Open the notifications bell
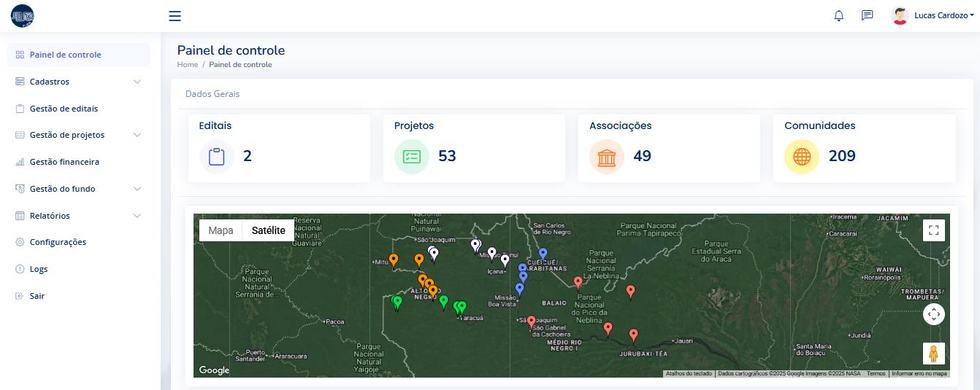This screenshot has height=390, width=980. coord(839,16)
